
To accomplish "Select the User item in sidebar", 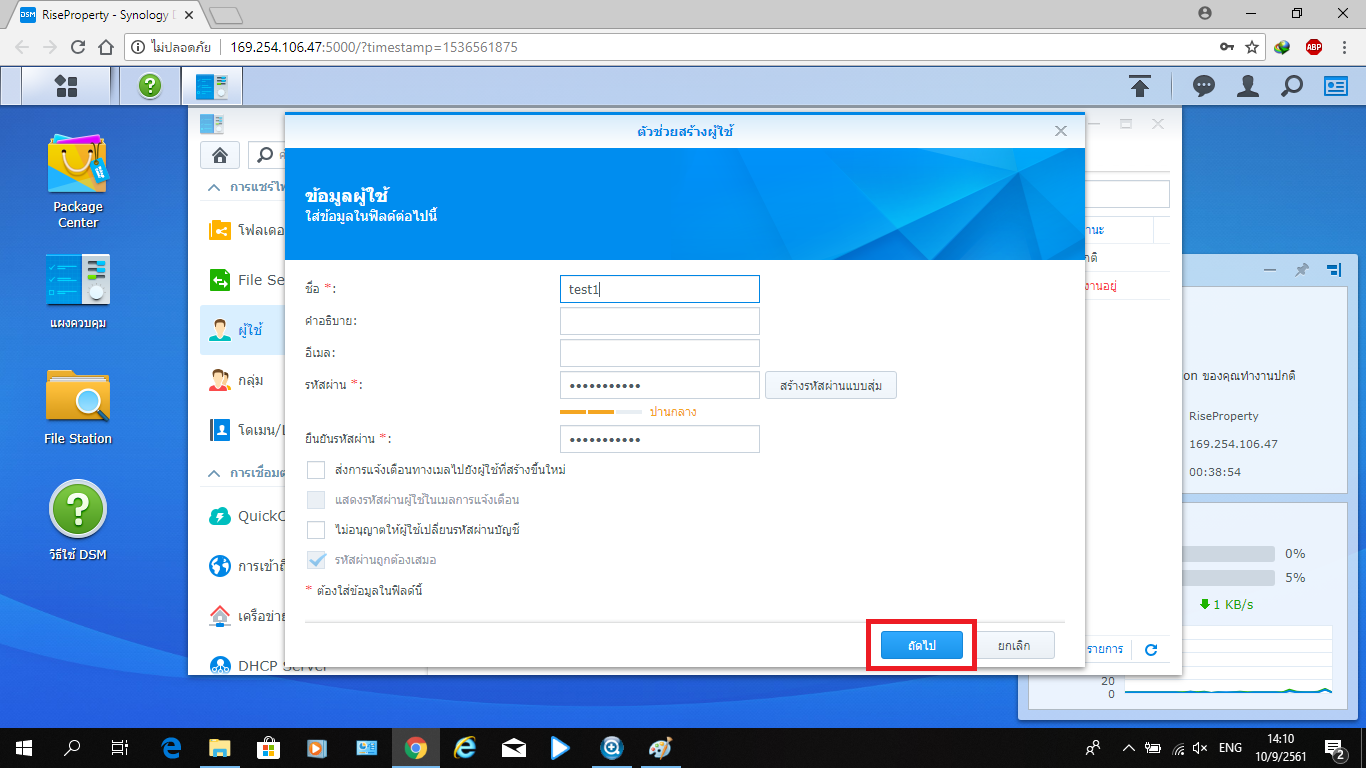I will [250, 330].
